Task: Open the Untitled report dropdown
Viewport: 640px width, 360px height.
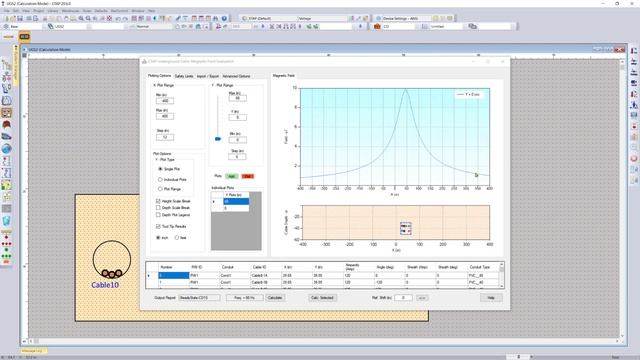Action: click(447, 27)
